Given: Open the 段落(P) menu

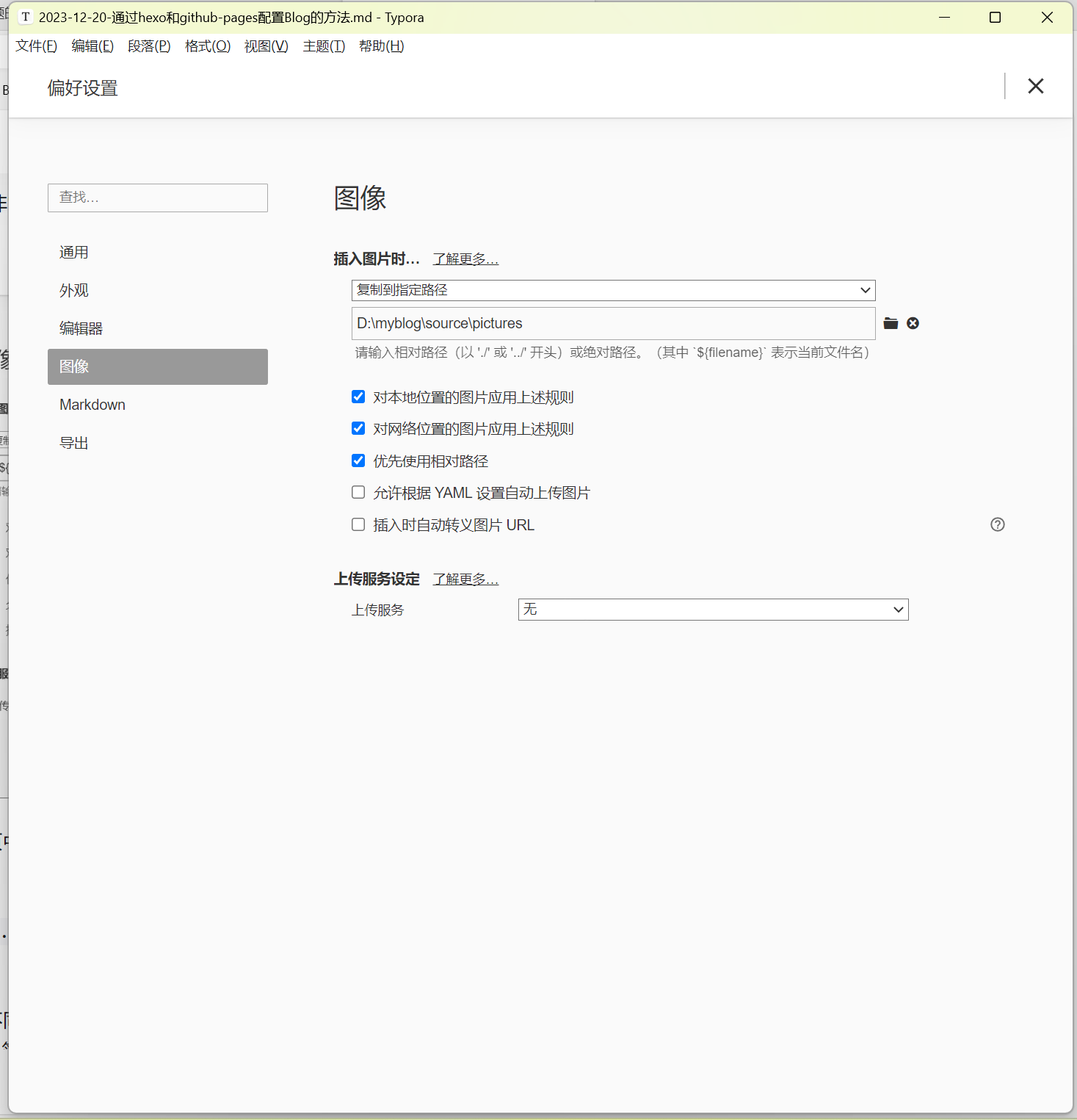Looking at the screenshot, I should (149, 46).
